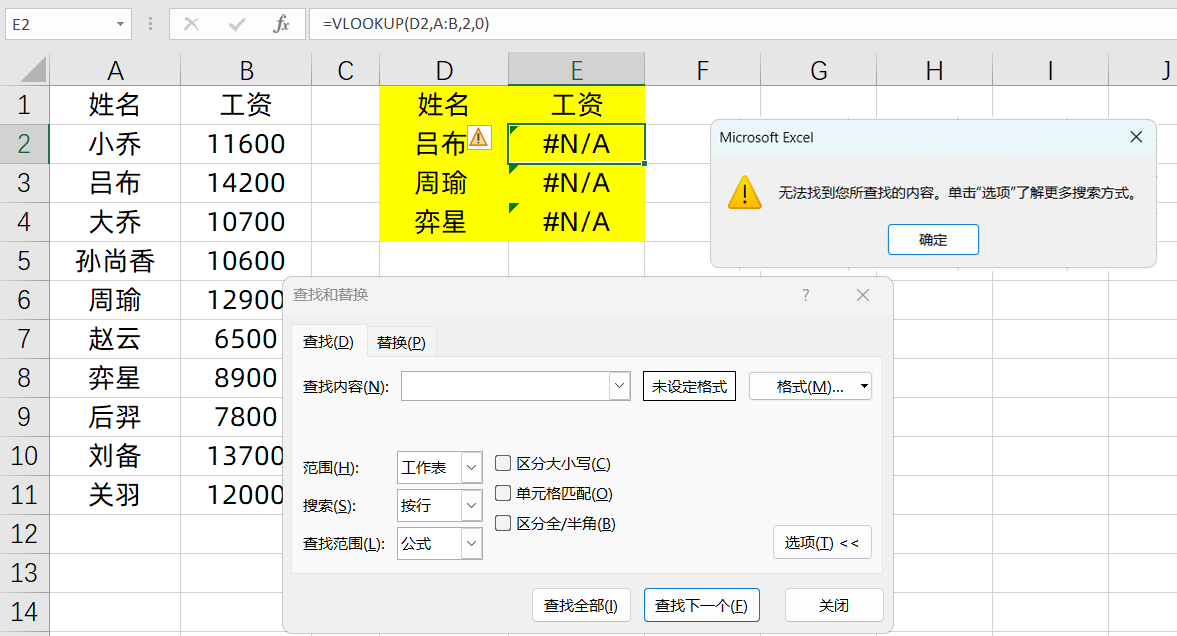Select the 姓名 header in cell A1
The width and height of the screenshot is (1177, 636).
coord(115,104)
